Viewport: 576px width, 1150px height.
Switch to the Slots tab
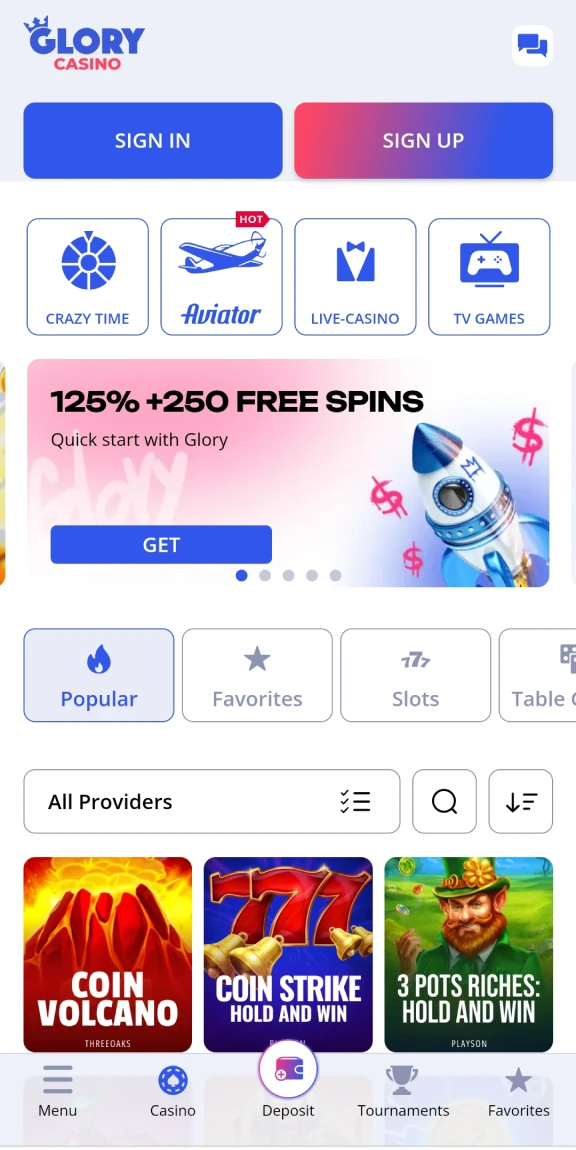pos(415,675)
